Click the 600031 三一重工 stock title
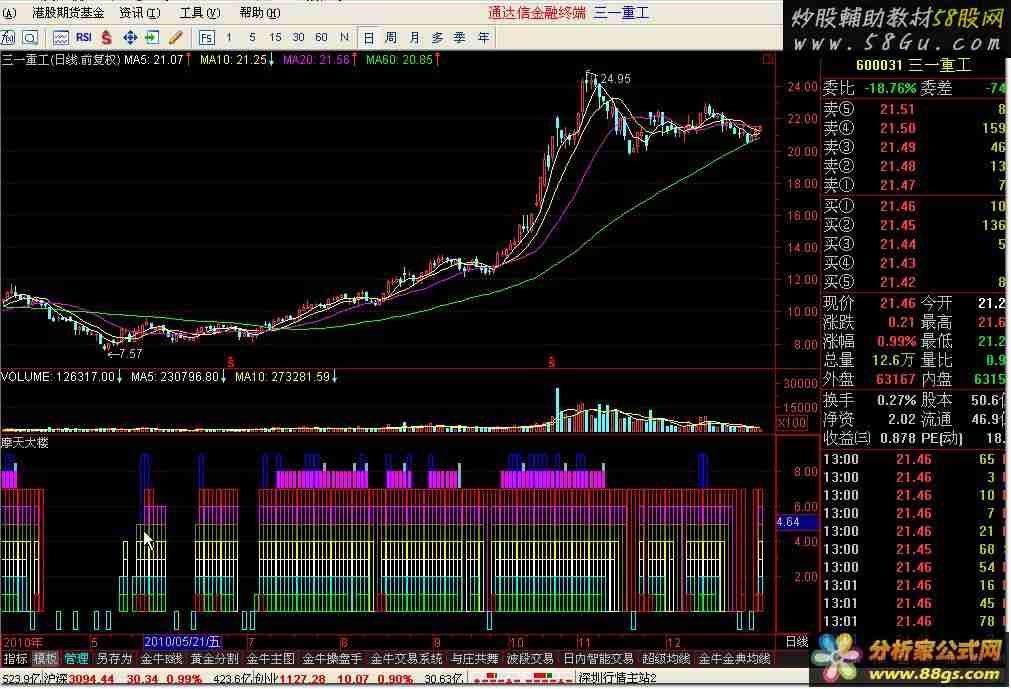 point(913,65)
